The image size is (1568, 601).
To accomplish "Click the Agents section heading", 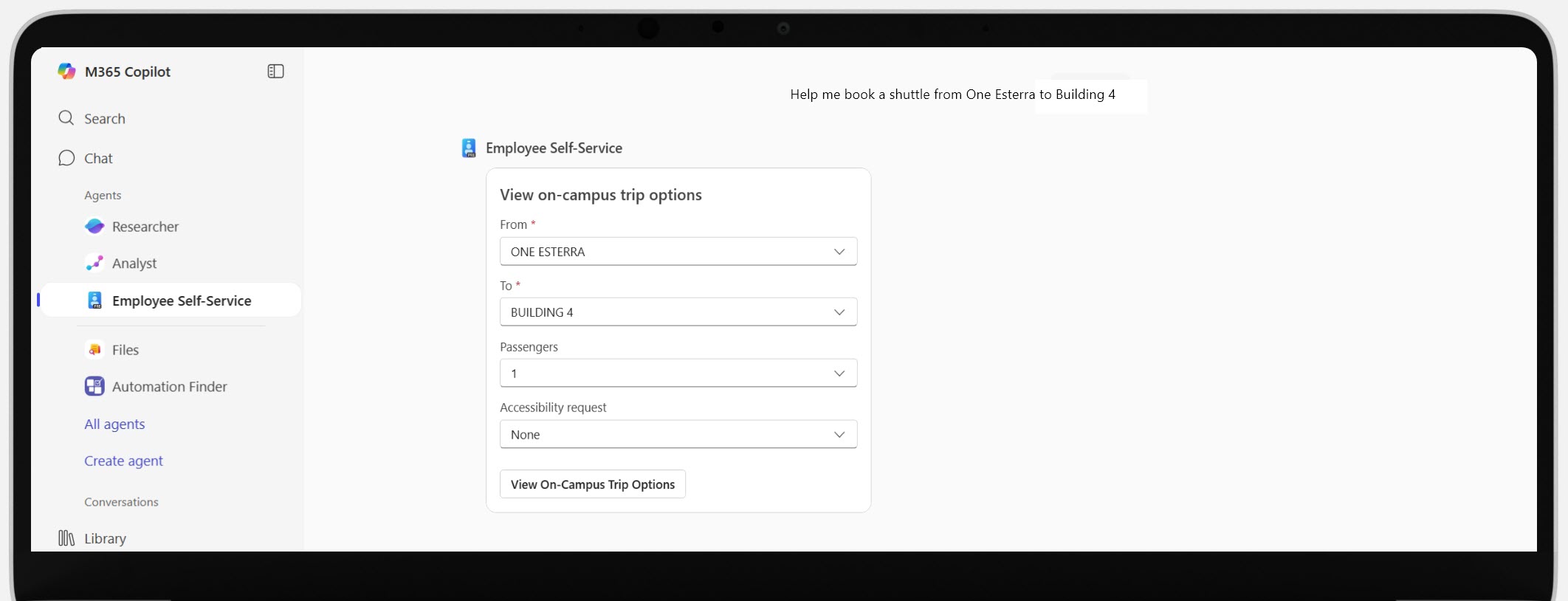I will 103,195.
